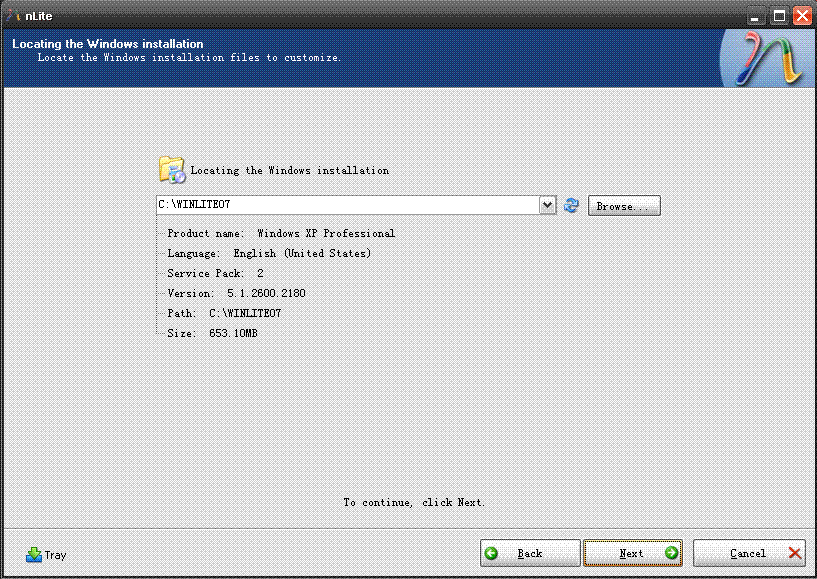Image resolution: width=817 pixels, height=579 pixels.
Task: Click the red X icon on the Cancel button
Action: coord(795,553)
